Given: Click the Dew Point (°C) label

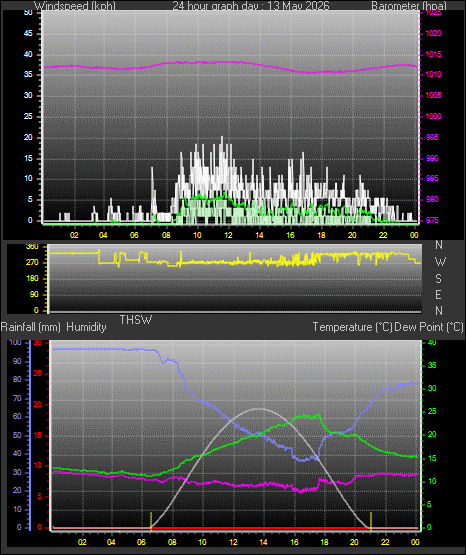Looking at the screenshot, I should (428, 327).
